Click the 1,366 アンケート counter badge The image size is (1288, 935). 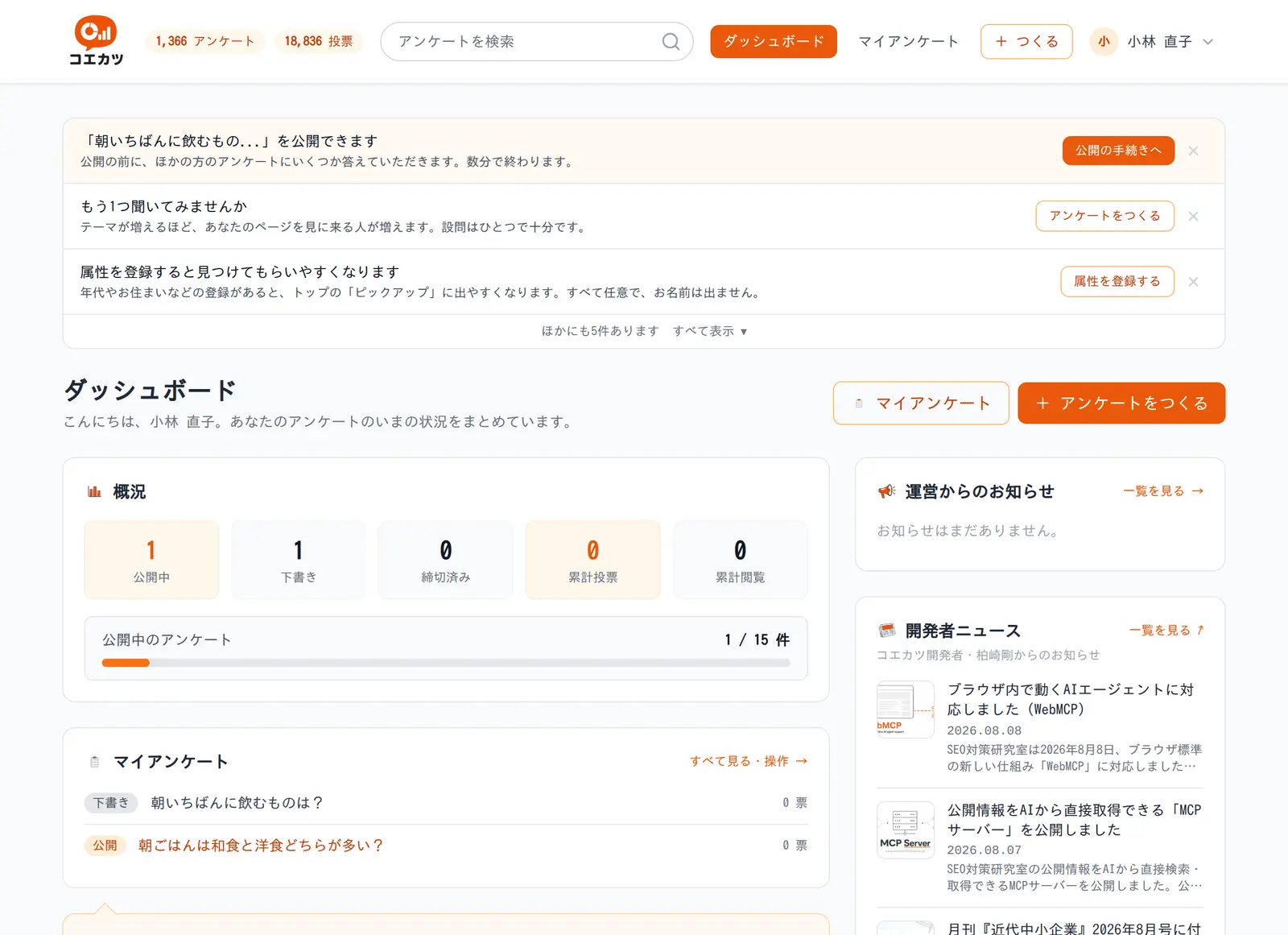[x=205, y=41]
